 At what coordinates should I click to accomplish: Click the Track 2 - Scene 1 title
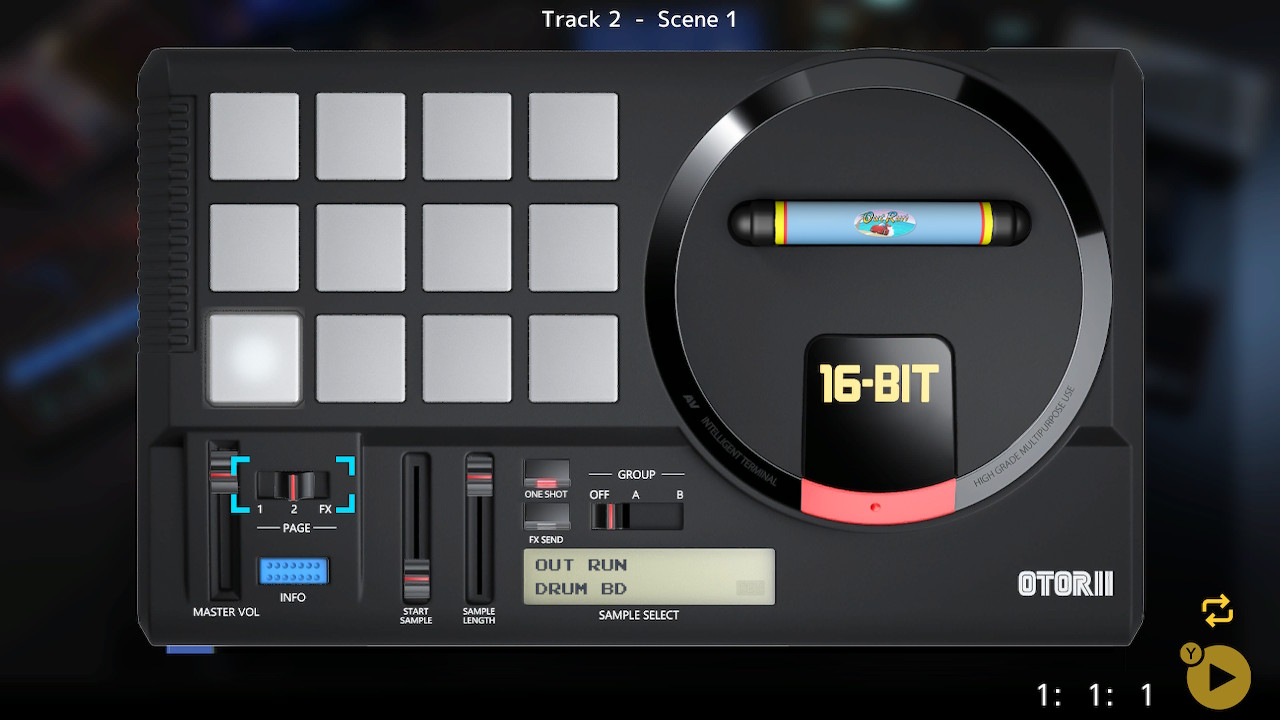(x=639, y=18)
